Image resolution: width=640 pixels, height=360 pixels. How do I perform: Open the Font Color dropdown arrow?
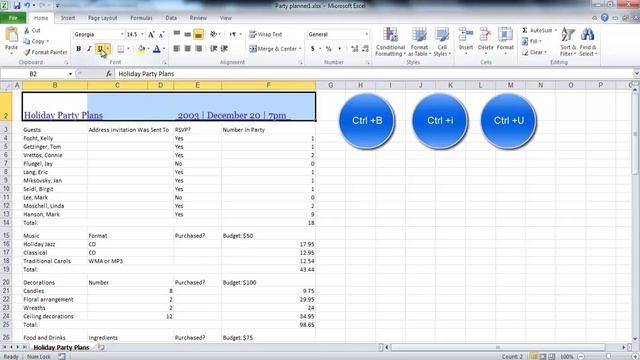point(164,49)
